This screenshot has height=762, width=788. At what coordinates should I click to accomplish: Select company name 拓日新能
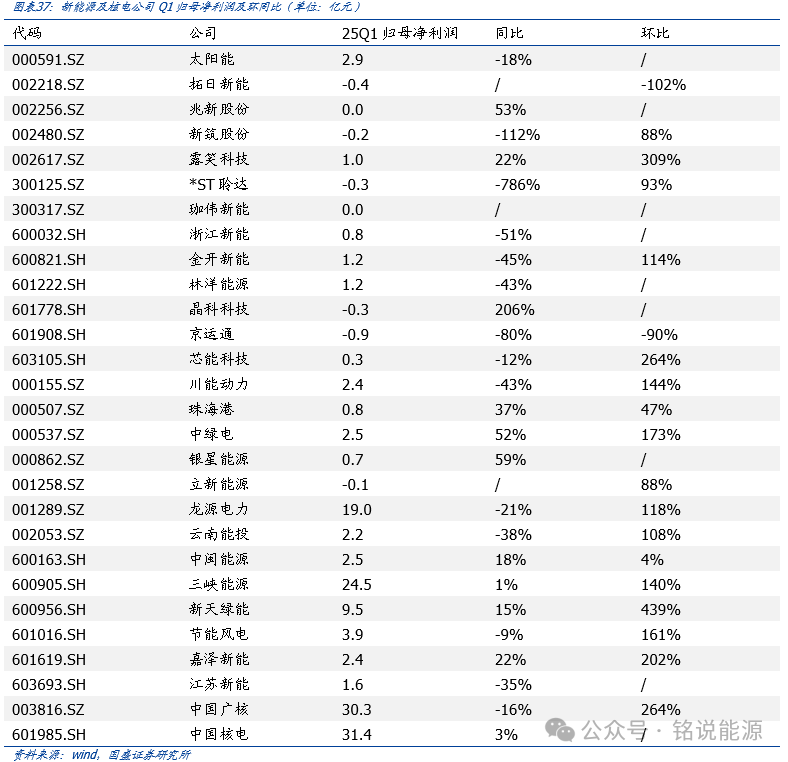[219, 84]
